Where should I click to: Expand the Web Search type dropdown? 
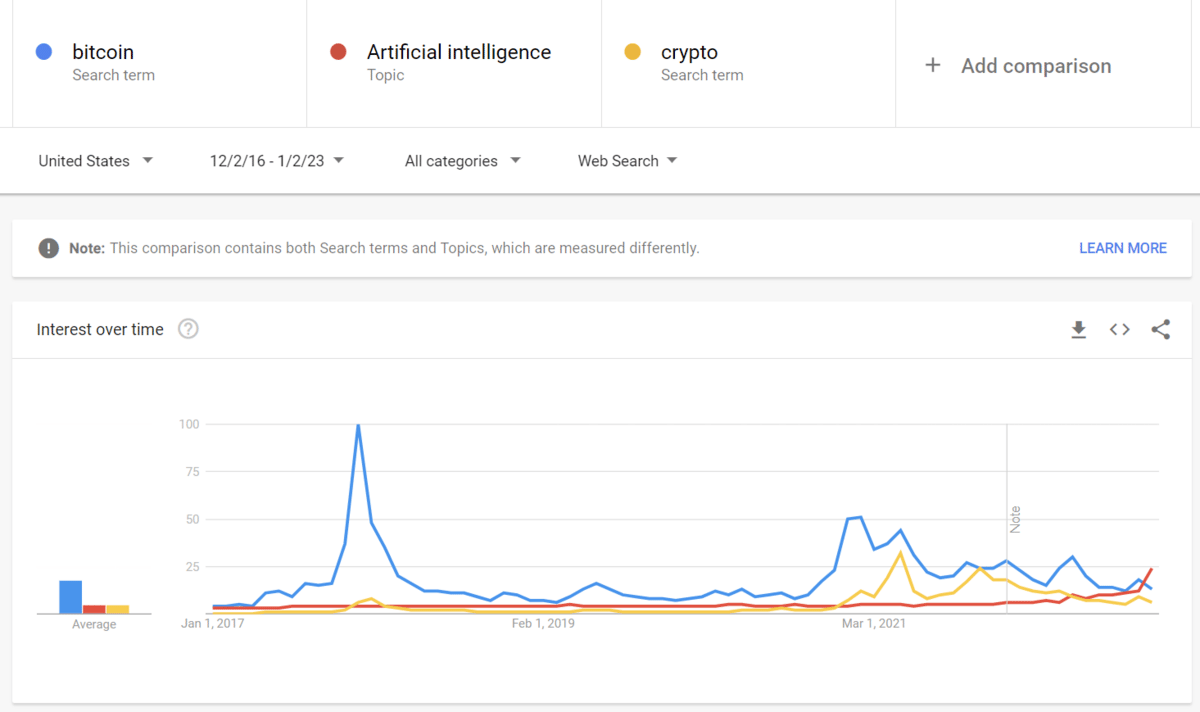pos(627,161)
